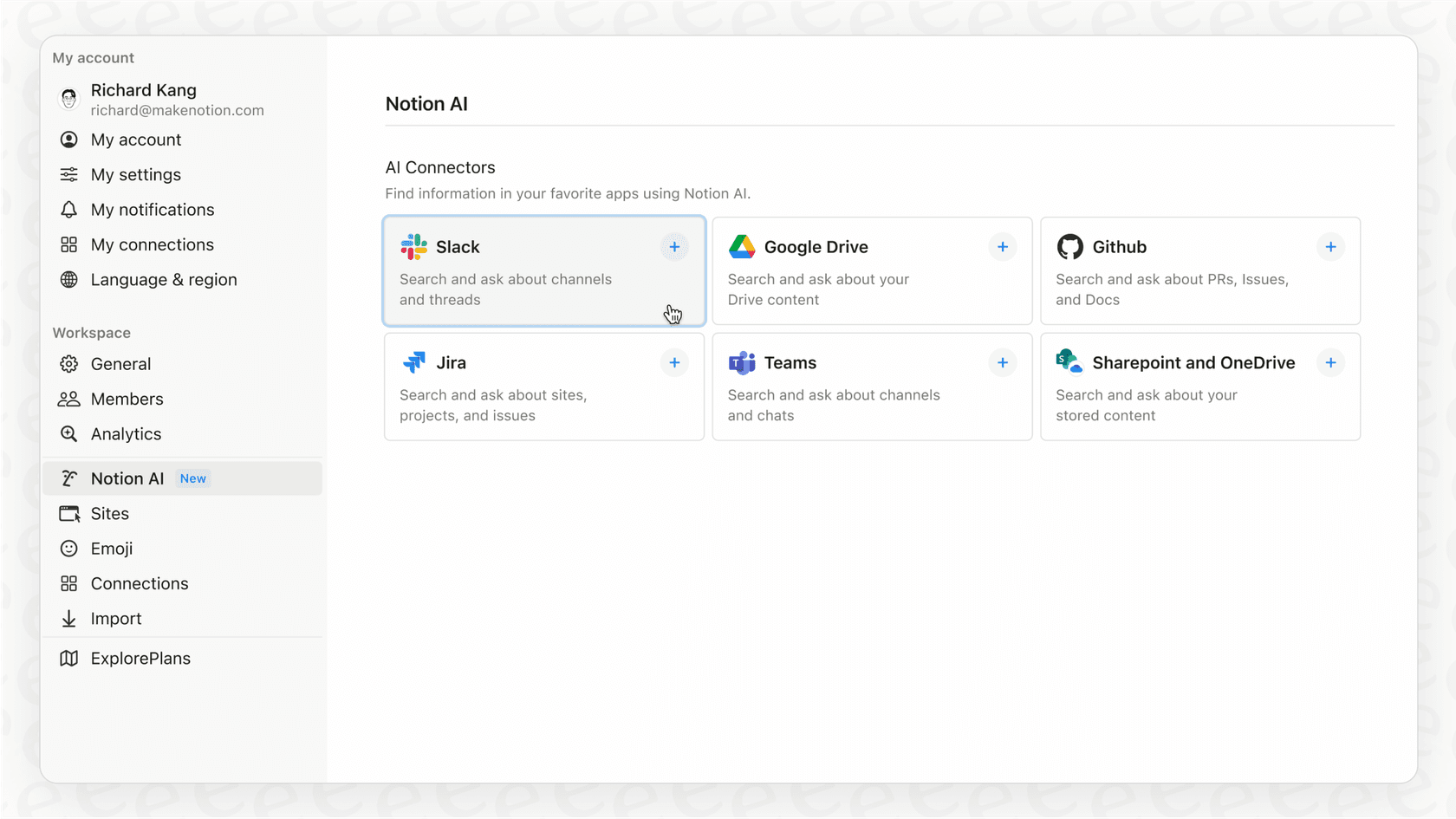Select the Analytics magnifier icon
This screenshot has width=1456, height=819.
[68, 433]
